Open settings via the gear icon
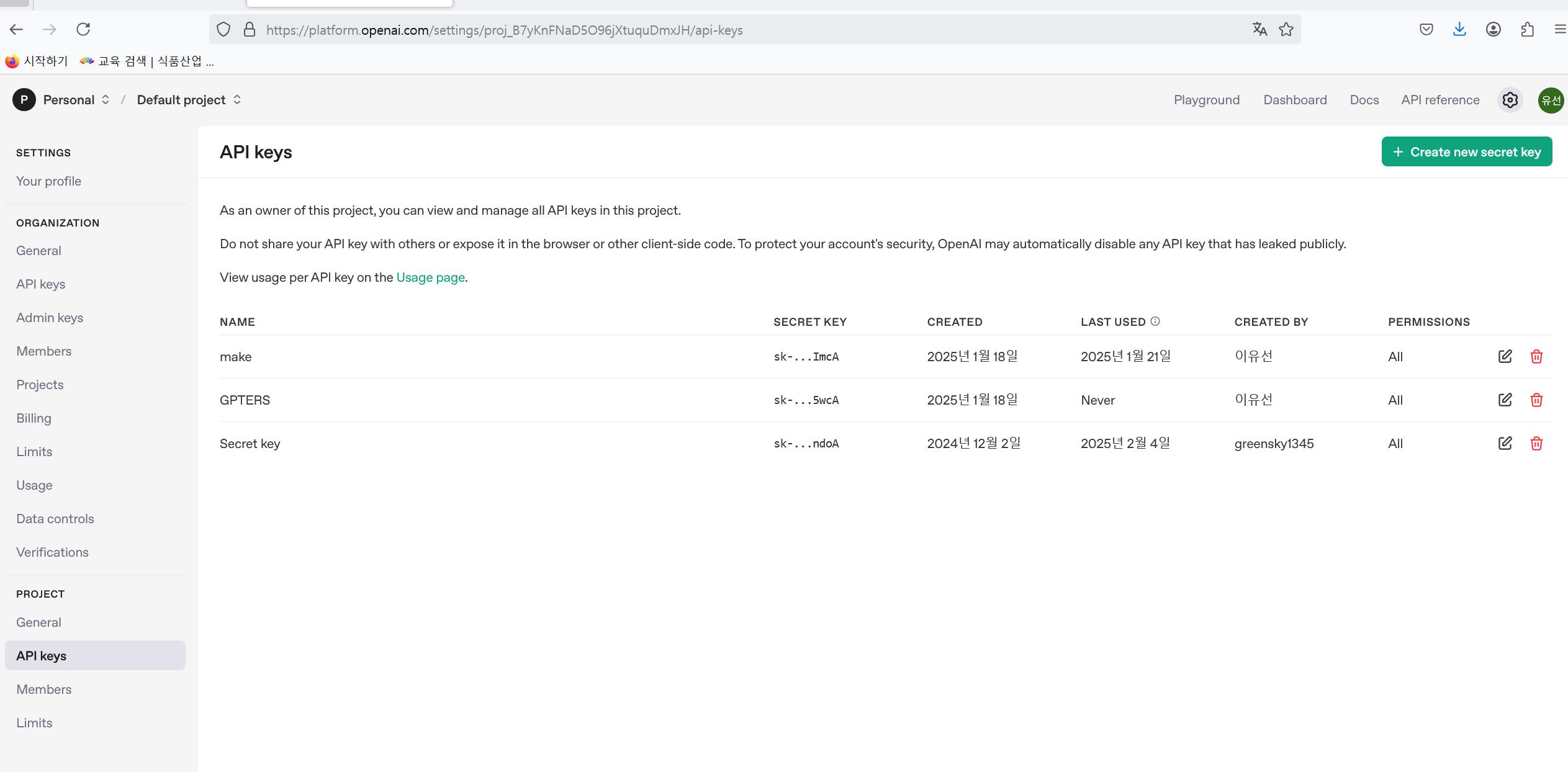This screenshot has width=1568, height=772. click(1510, 100)
